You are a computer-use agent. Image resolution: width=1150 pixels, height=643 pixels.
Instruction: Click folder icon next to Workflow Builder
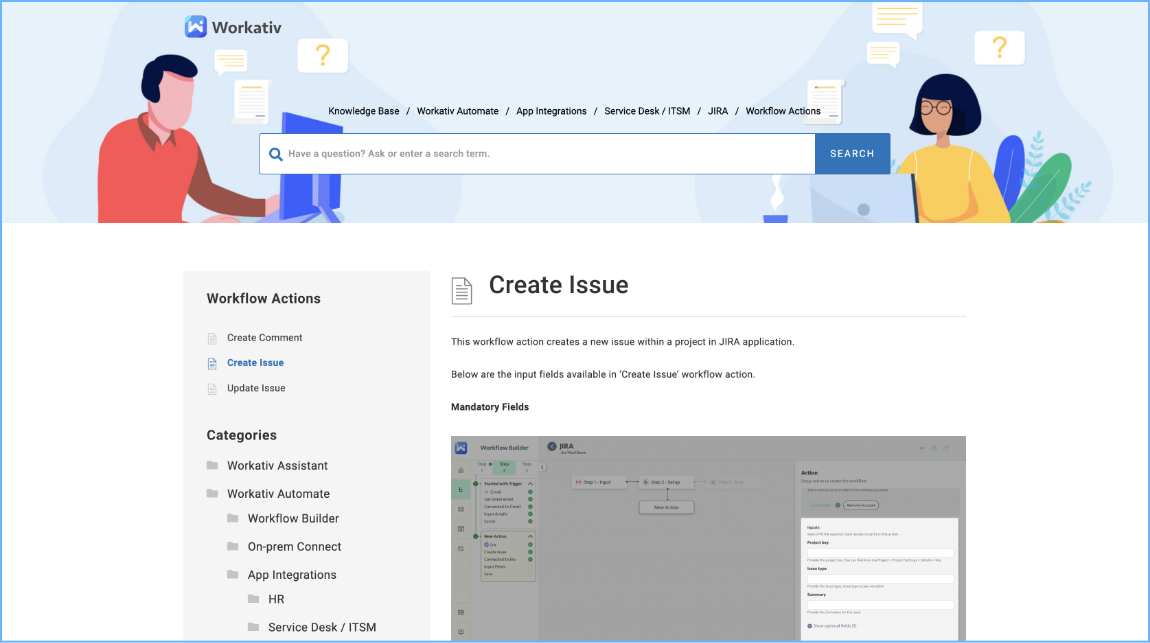click(233, 518)
